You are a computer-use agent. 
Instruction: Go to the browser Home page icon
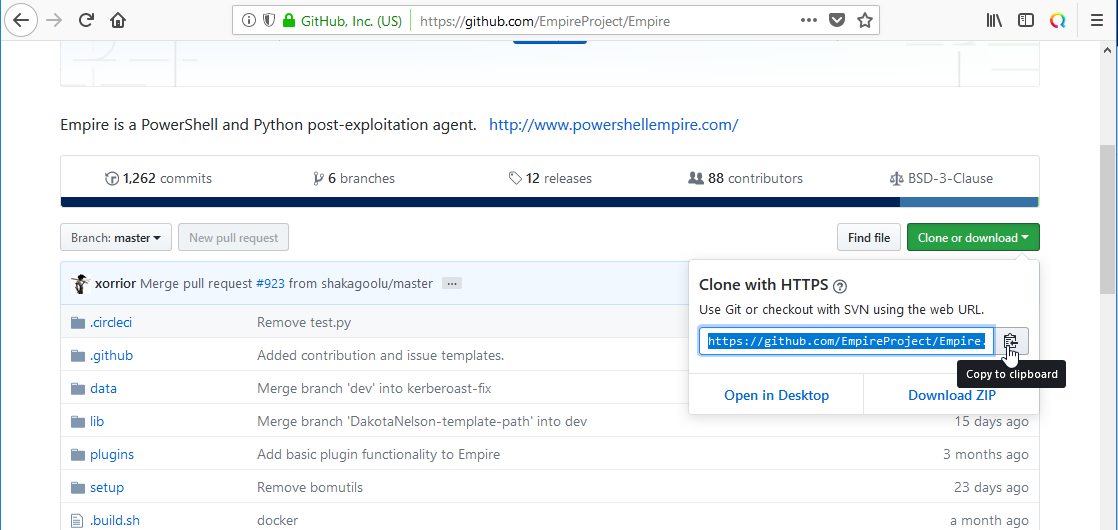click(x=118, y=21)
